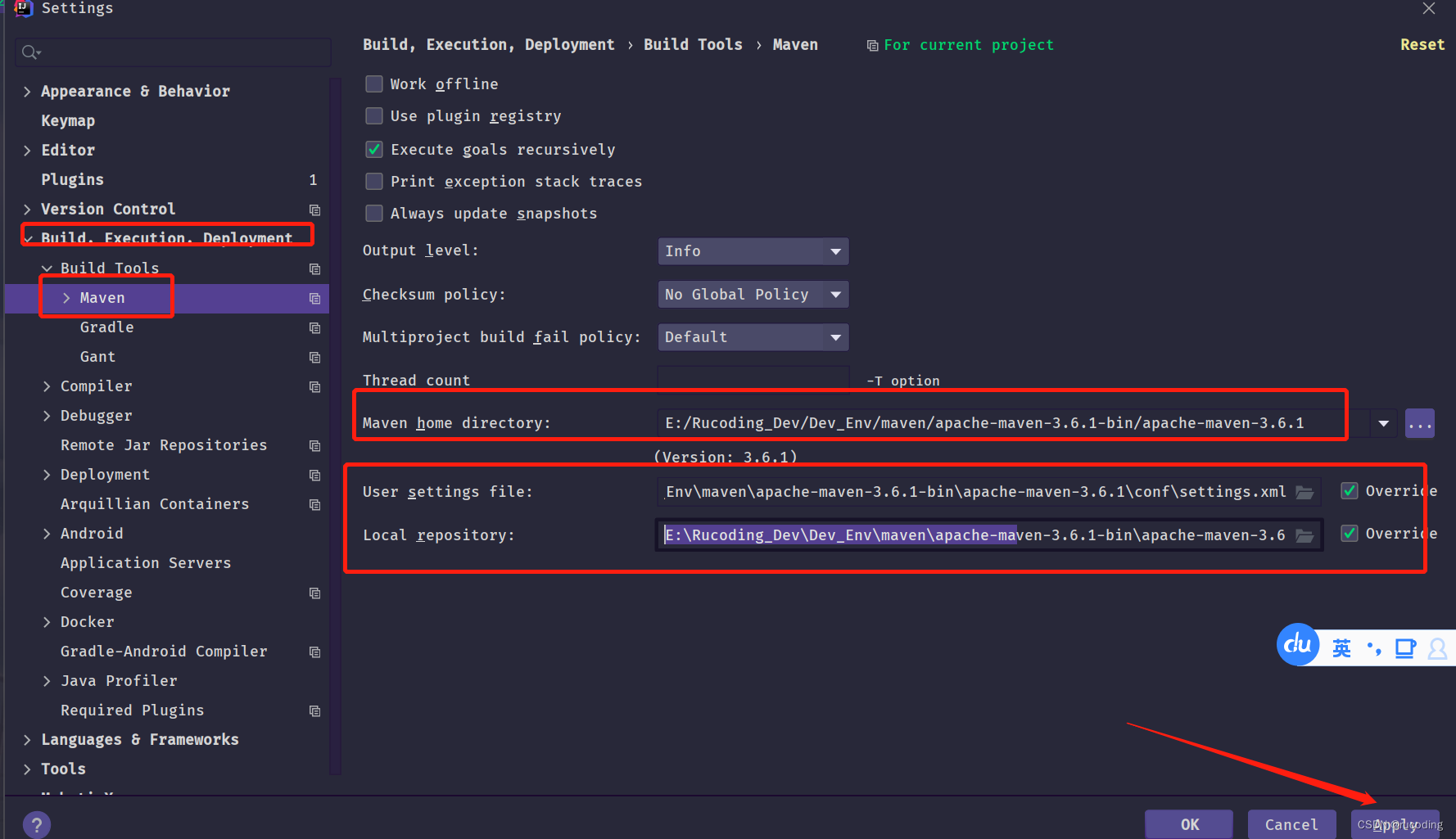Click the project-level icon beside Version Control
This screenshot has height=839, width=1456.
pos(314,210)
